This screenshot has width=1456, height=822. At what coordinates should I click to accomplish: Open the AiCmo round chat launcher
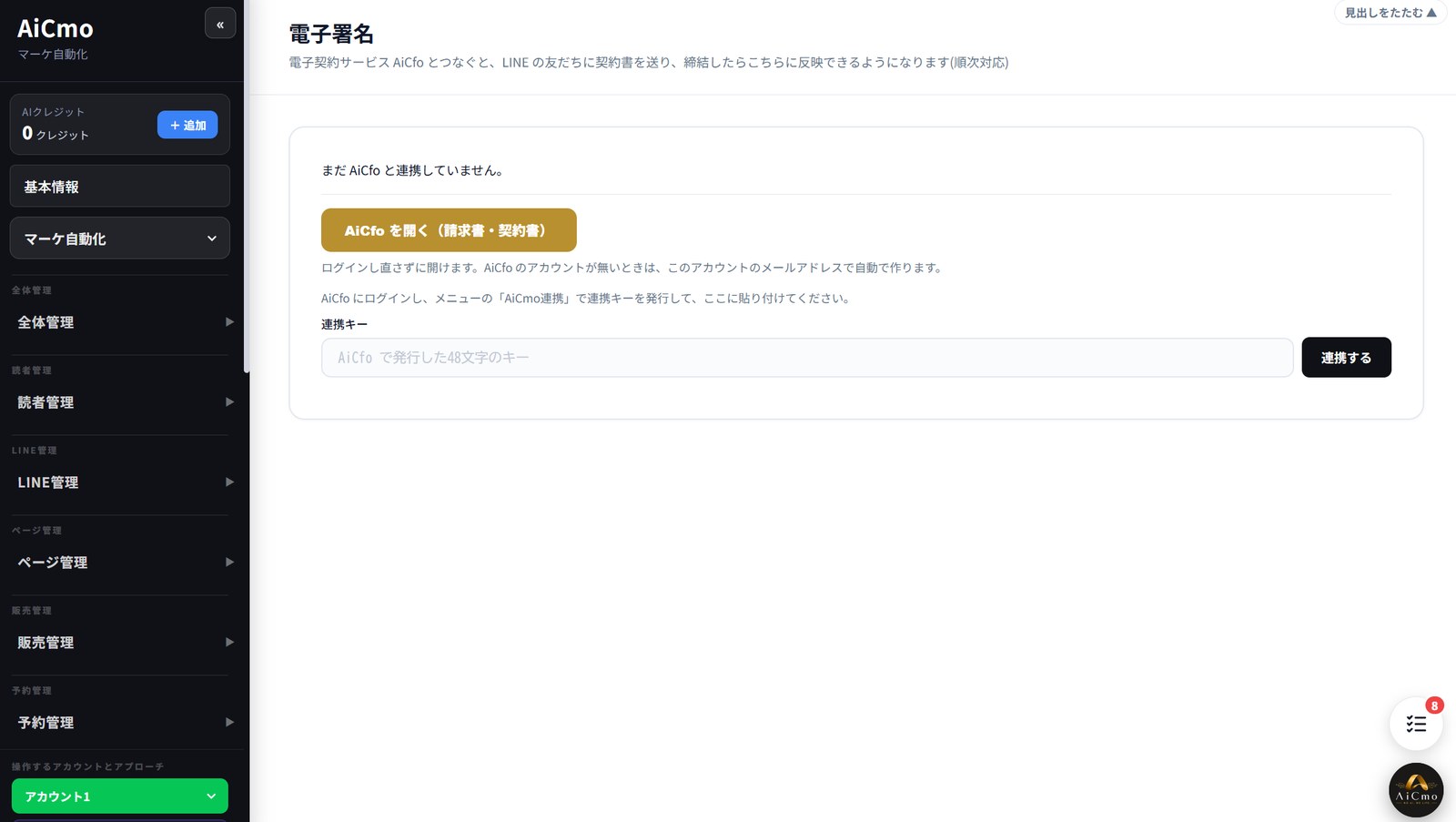tap(1416, 790)
